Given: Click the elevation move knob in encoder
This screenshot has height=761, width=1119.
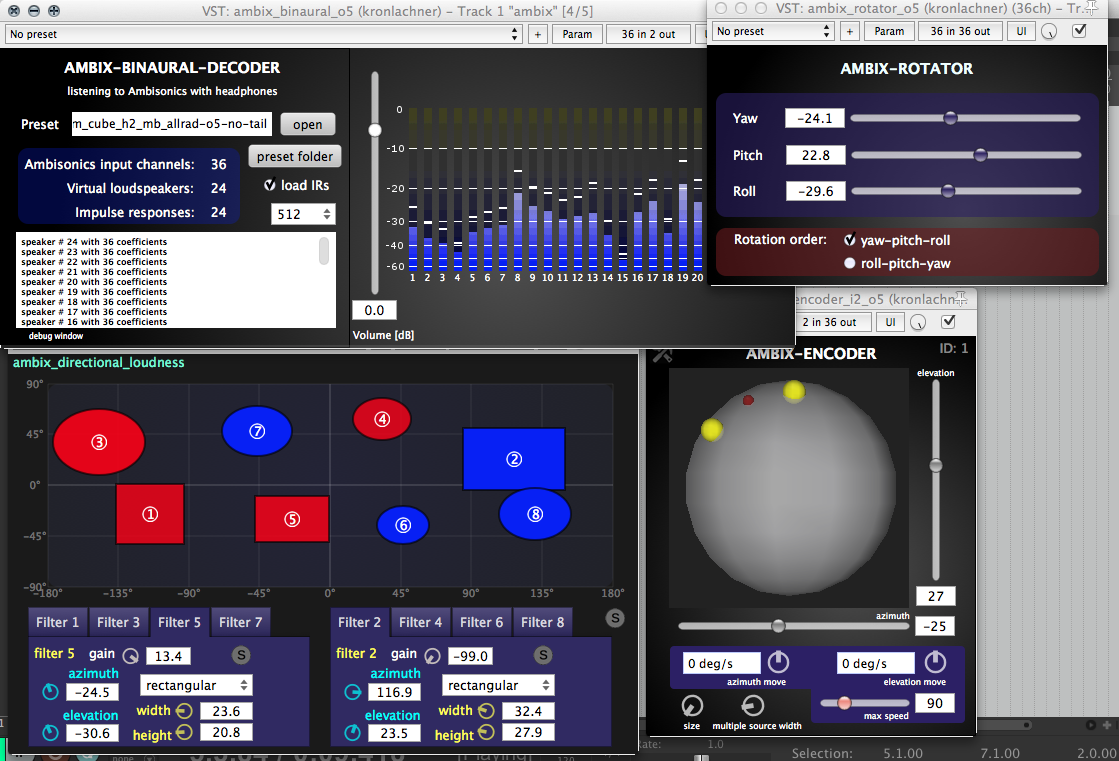Looking at the screenshot, I should (x=934, y=662).
